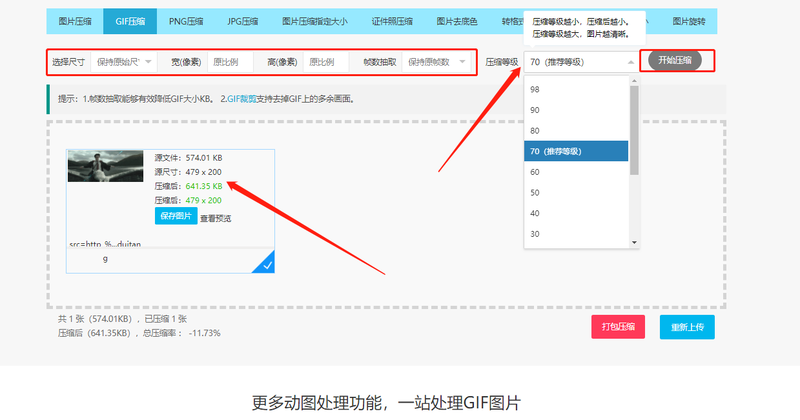Click the 查看预览 link
The height and width of the screenshot is (420, 800).
click(x=215, y=218)
